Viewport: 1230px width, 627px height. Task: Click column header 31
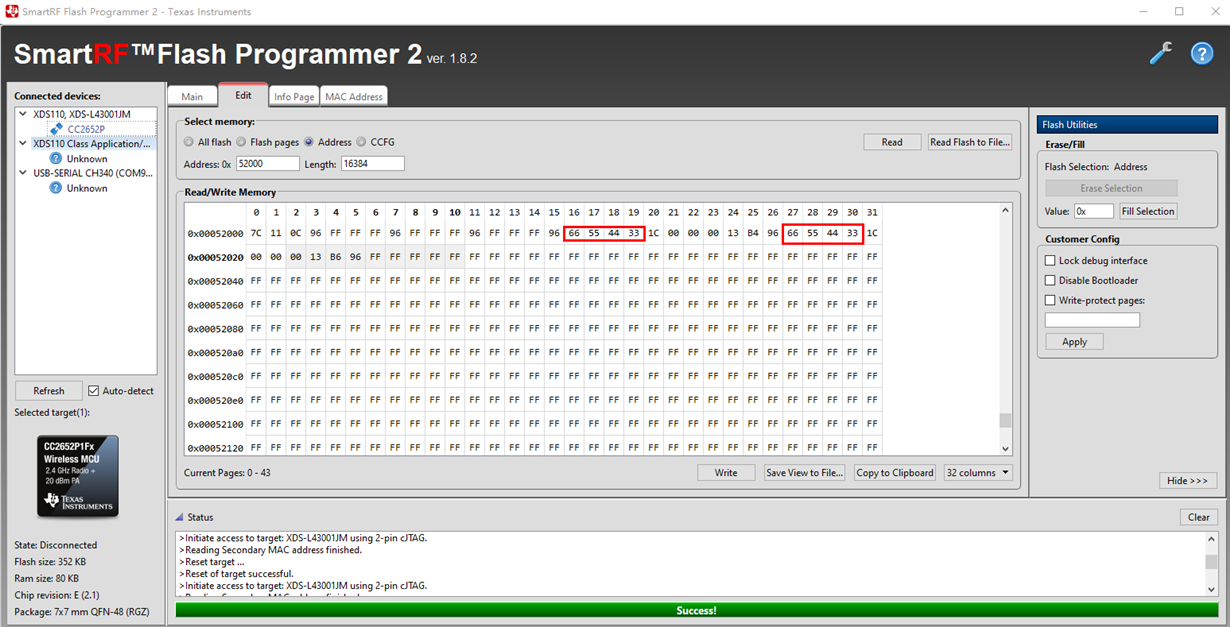872,212
